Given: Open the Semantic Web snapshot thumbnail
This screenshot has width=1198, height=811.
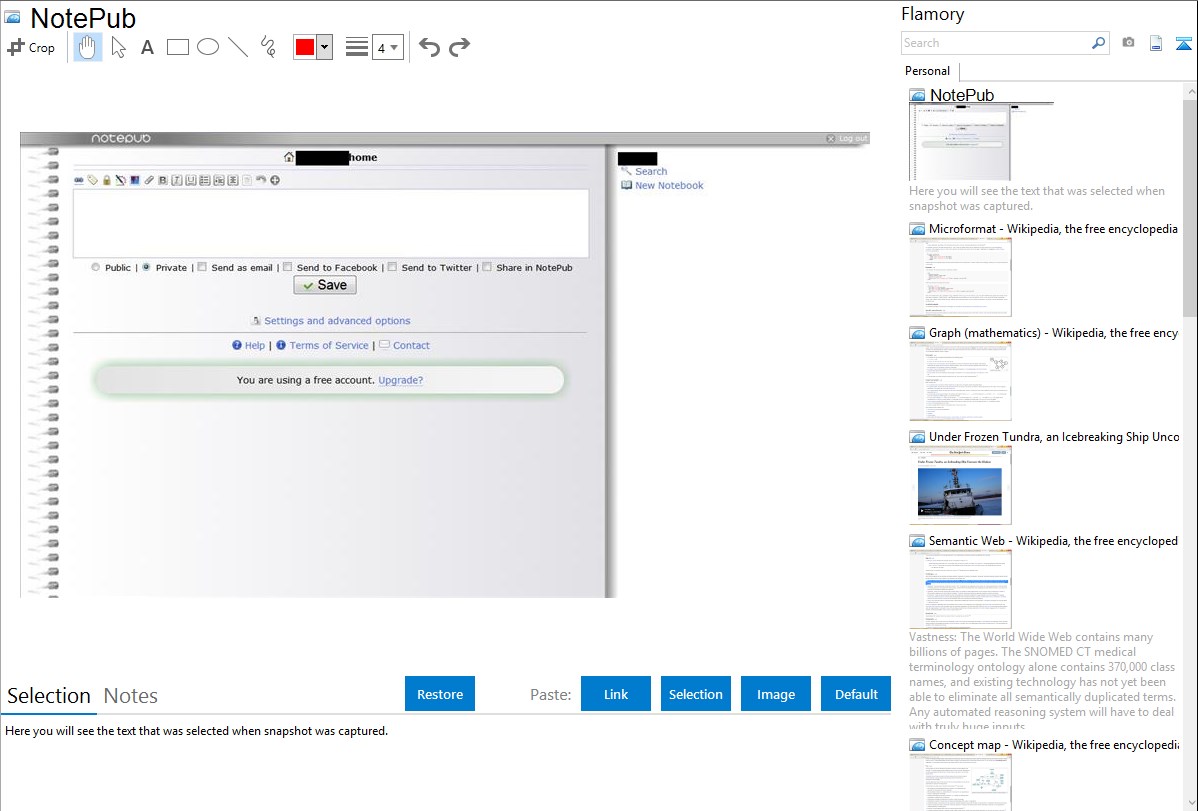Looking at the screenshot, I should tap(960, 588).
